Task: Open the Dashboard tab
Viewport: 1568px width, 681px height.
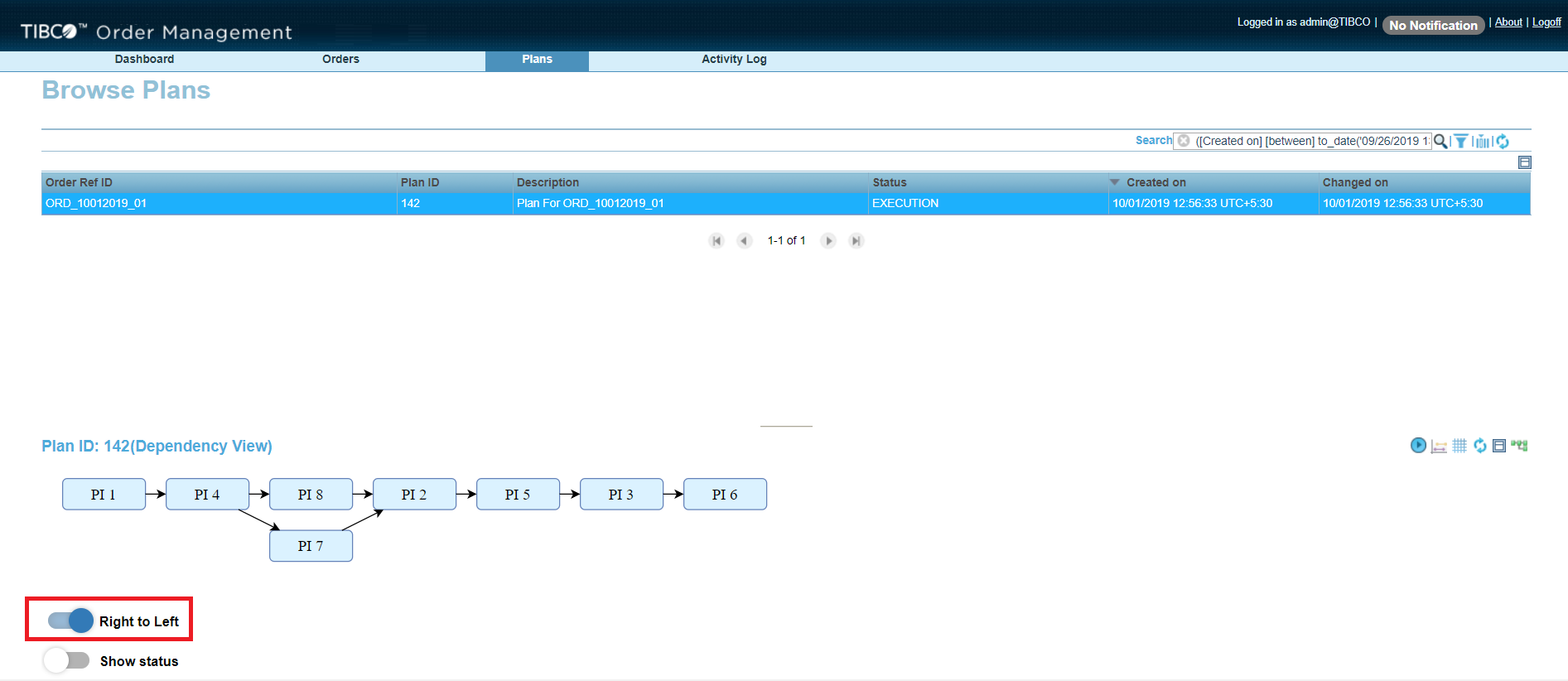Action: click(144, 60)
